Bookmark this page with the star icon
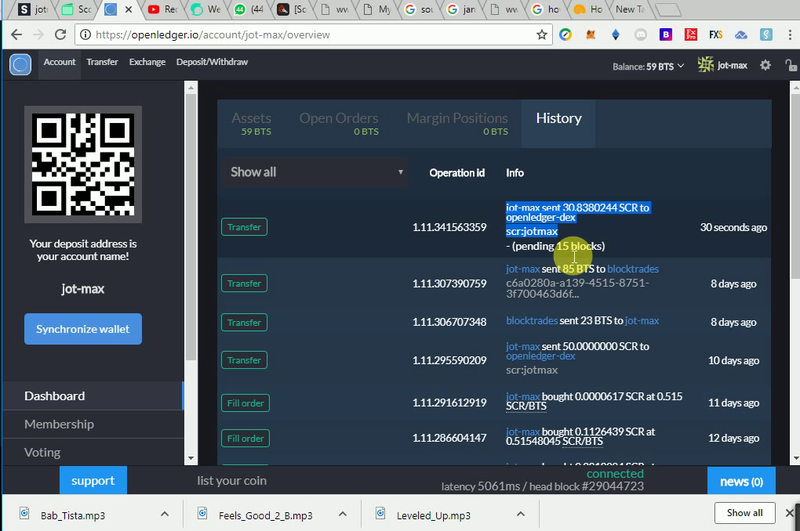 (541, 35)
